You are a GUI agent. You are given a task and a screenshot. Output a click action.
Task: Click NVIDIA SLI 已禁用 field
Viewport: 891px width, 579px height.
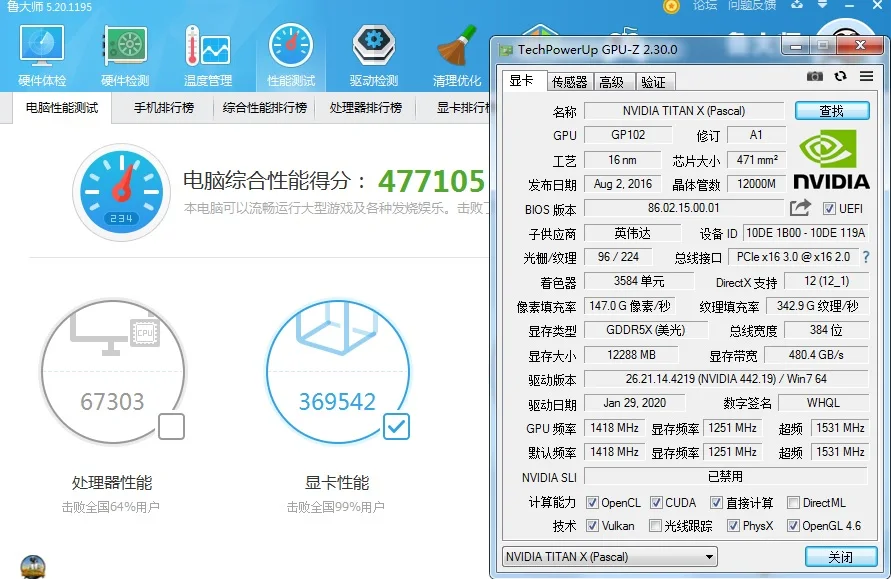726,476
